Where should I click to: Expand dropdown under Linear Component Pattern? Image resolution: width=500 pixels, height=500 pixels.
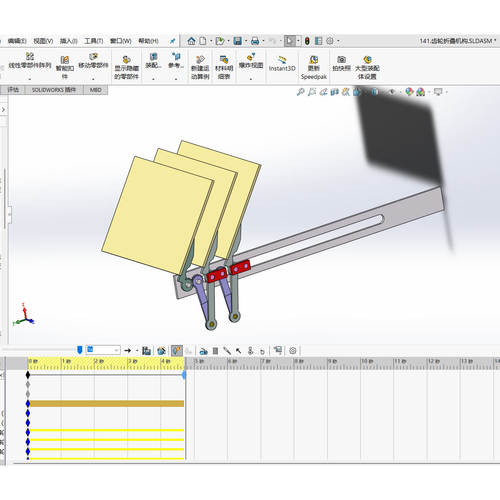point(30,79)
